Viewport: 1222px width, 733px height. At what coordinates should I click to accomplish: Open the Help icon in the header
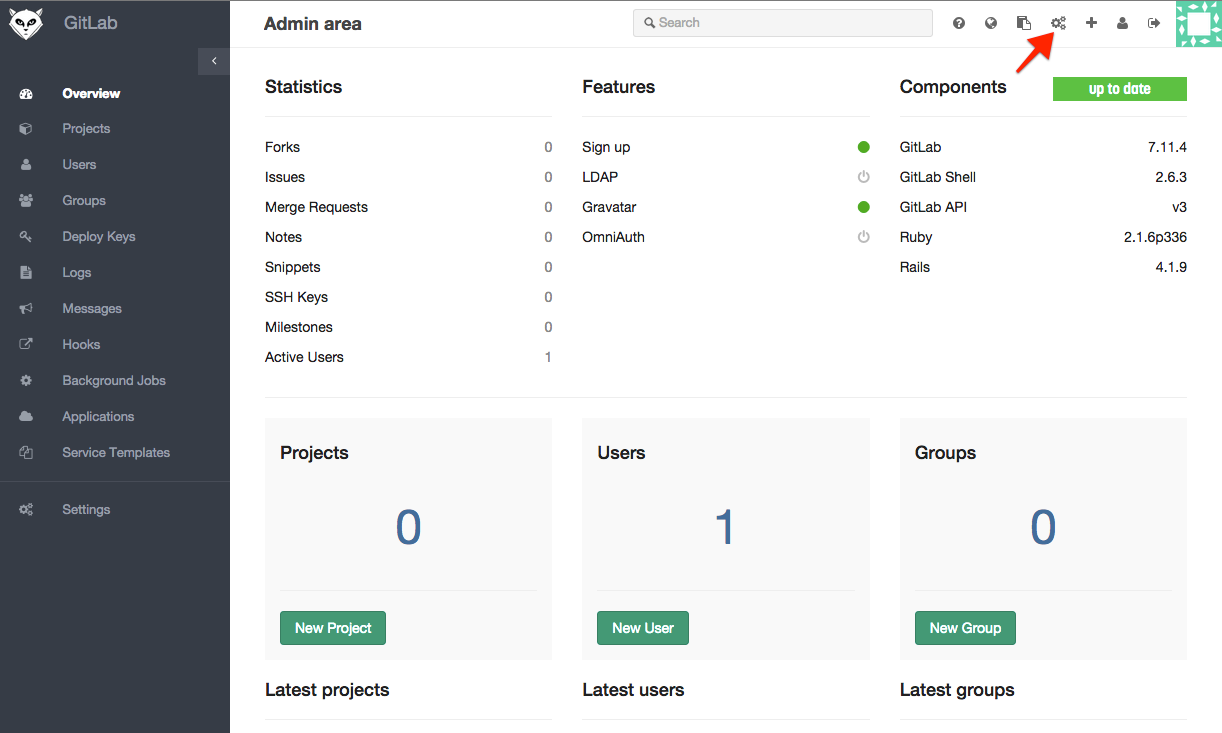click(958, 22)
